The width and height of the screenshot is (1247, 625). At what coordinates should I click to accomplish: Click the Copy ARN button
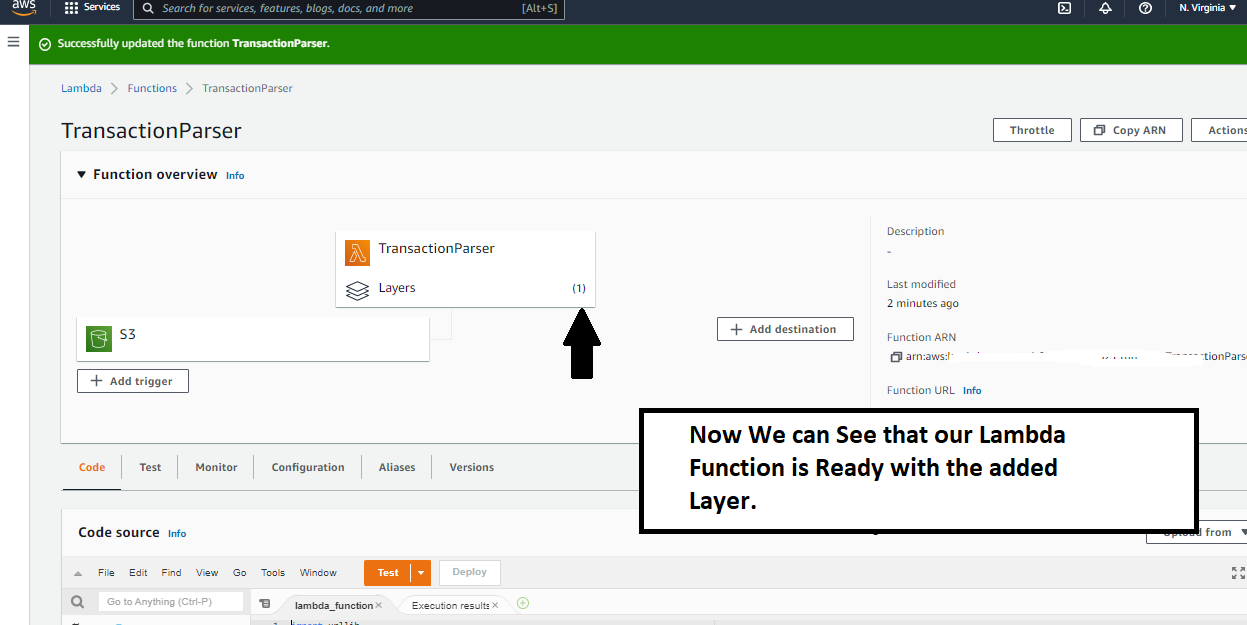(1130, 130)
